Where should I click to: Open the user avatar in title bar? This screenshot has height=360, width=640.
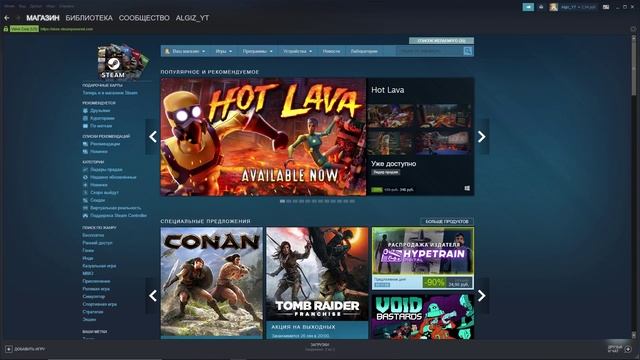(x=553, y=7)
